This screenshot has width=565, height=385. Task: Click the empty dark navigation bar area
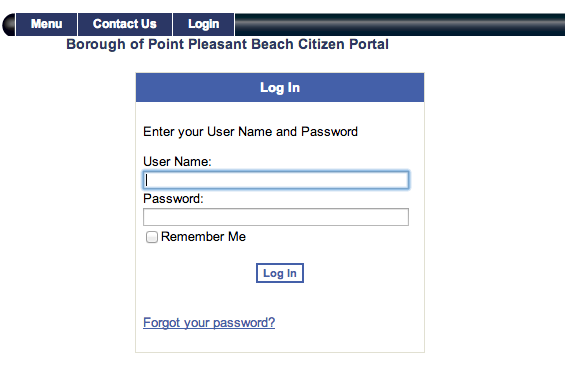tap(400, 25)
